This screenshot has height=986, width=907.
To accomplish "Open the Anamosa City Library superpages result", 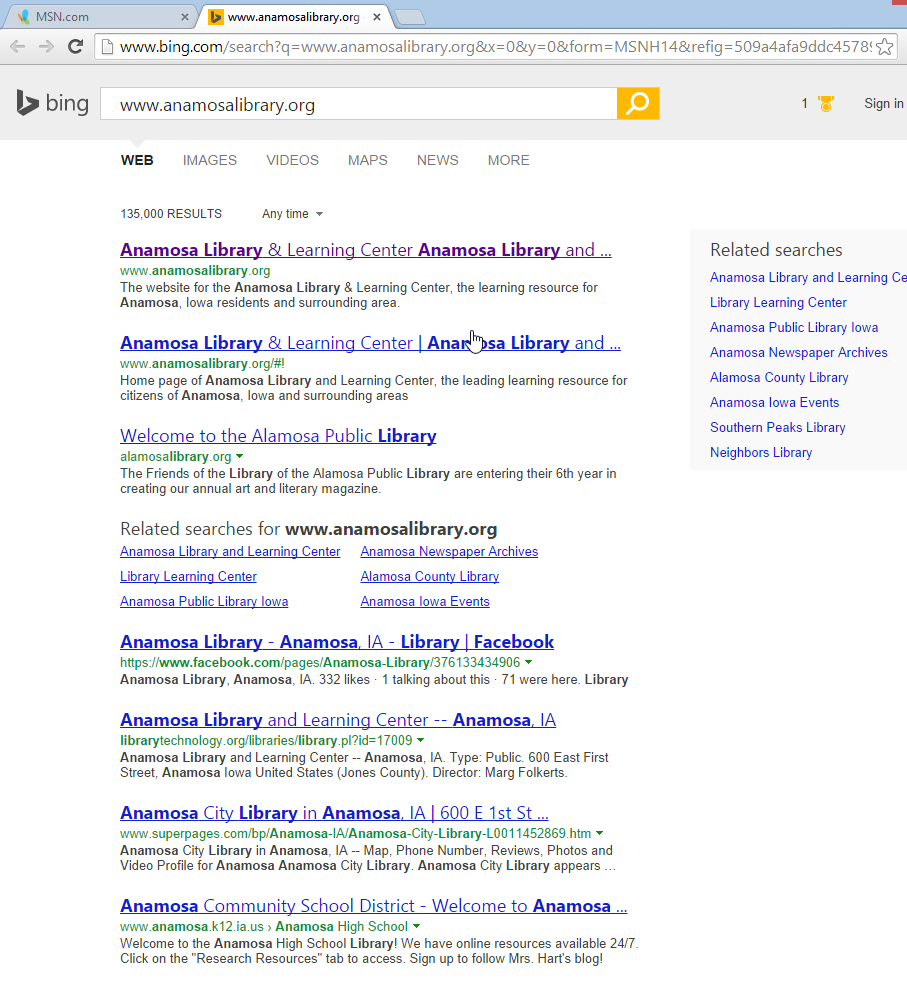I will tap(334, 813).
